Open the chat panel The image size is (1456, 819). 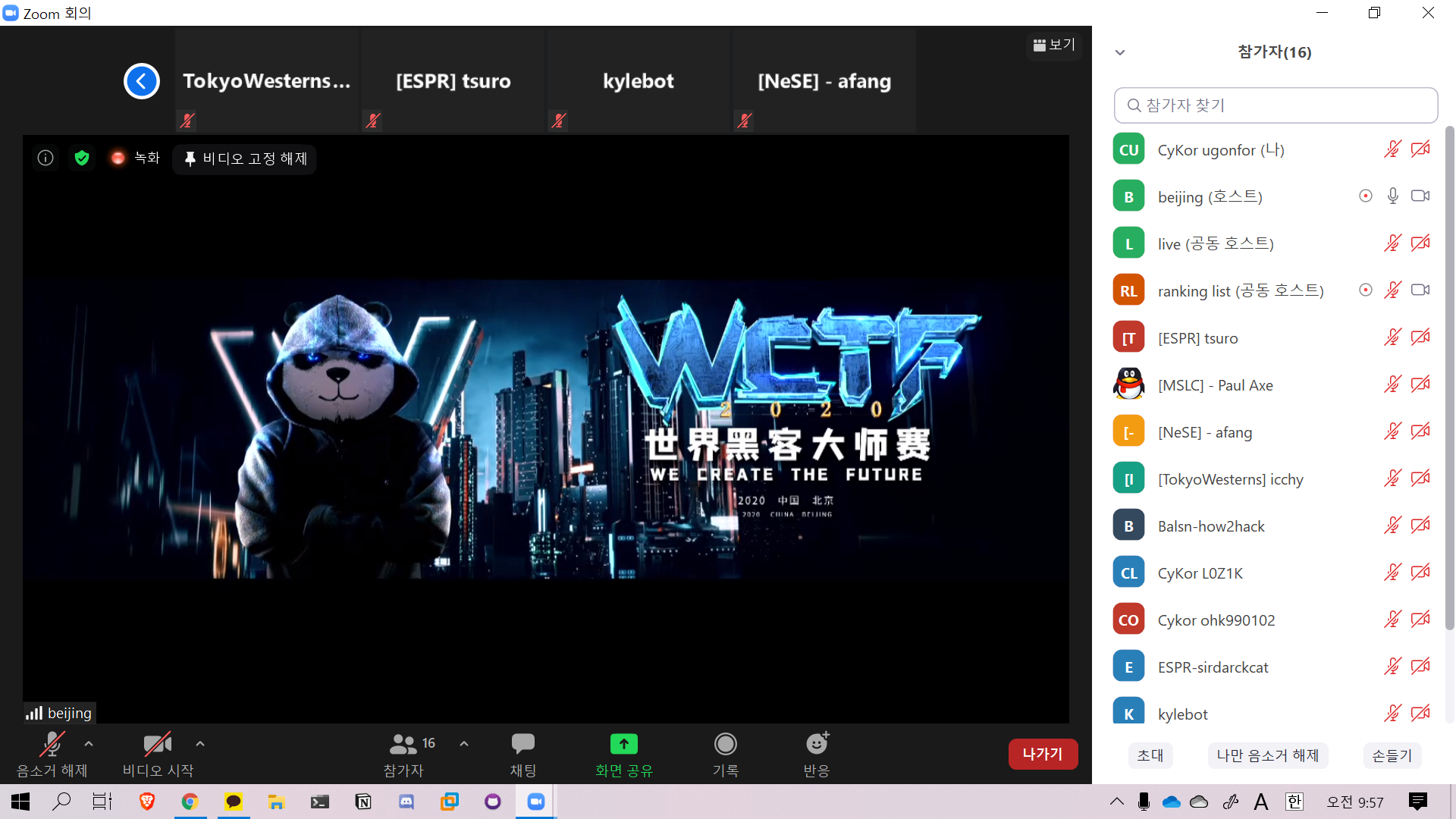point(522,744)
